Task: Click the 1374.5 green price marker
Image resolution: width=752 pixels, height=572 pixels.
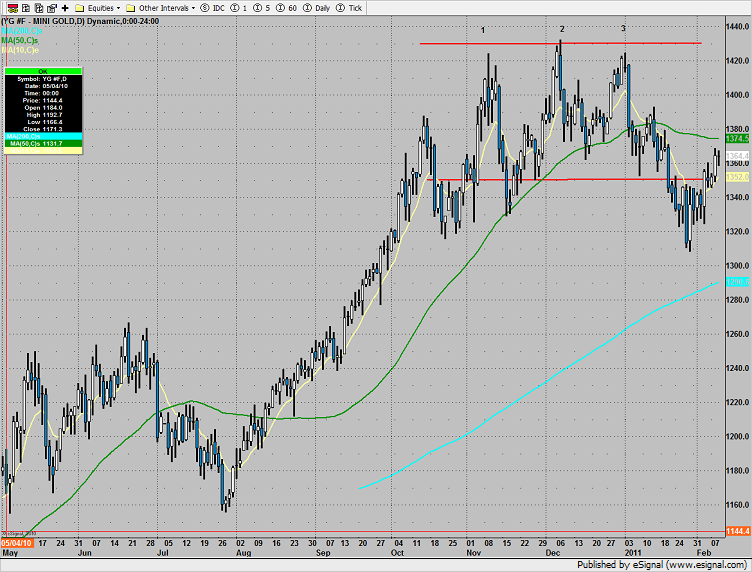Action: click(x=737, y=139)
